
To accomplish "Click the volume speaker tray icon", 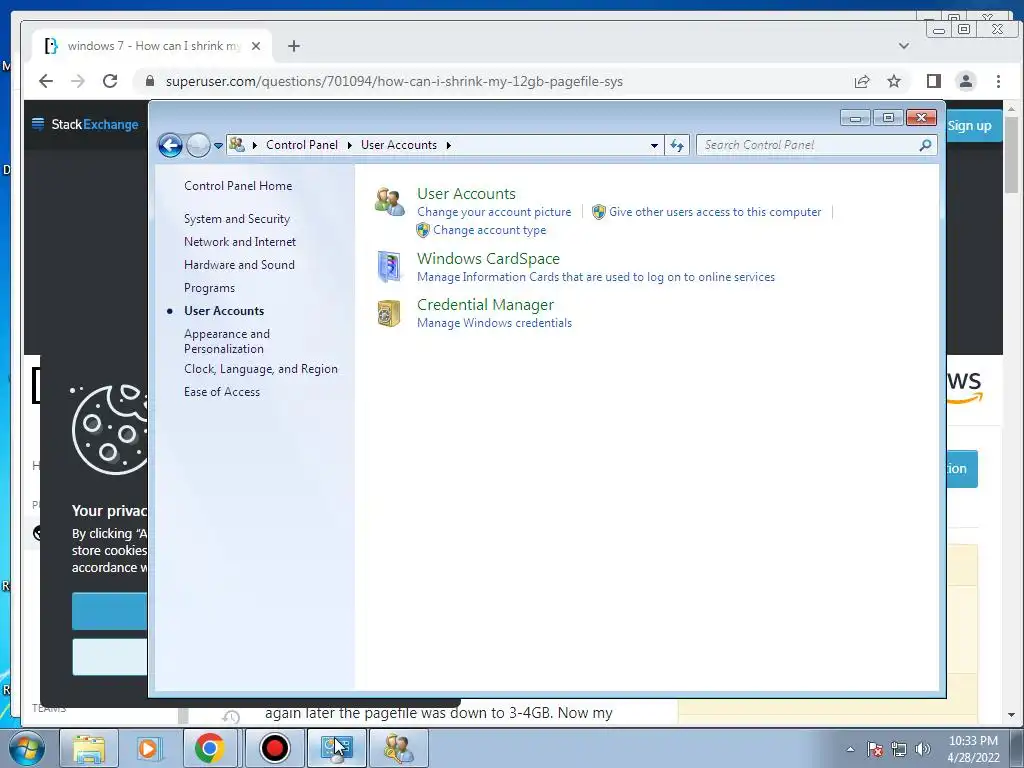I will 922,749.
